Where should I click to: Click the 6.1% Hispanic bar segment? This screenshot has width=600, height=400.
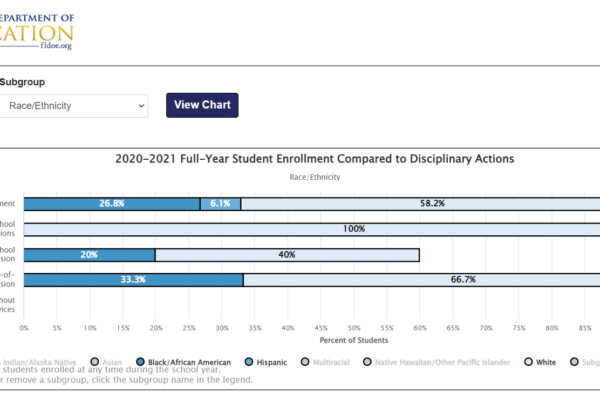tap(220, 204)
